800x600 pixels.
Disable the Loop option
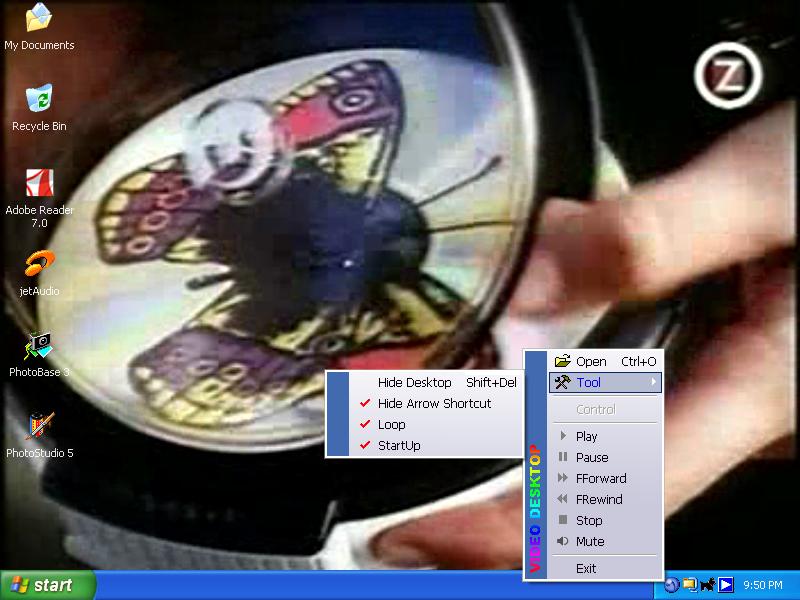391,424
